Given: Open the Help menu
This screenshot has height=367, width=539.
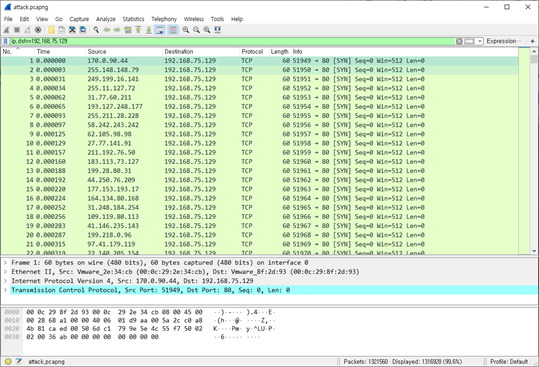Looking at the screenshot, I should [x=237, y=19].
